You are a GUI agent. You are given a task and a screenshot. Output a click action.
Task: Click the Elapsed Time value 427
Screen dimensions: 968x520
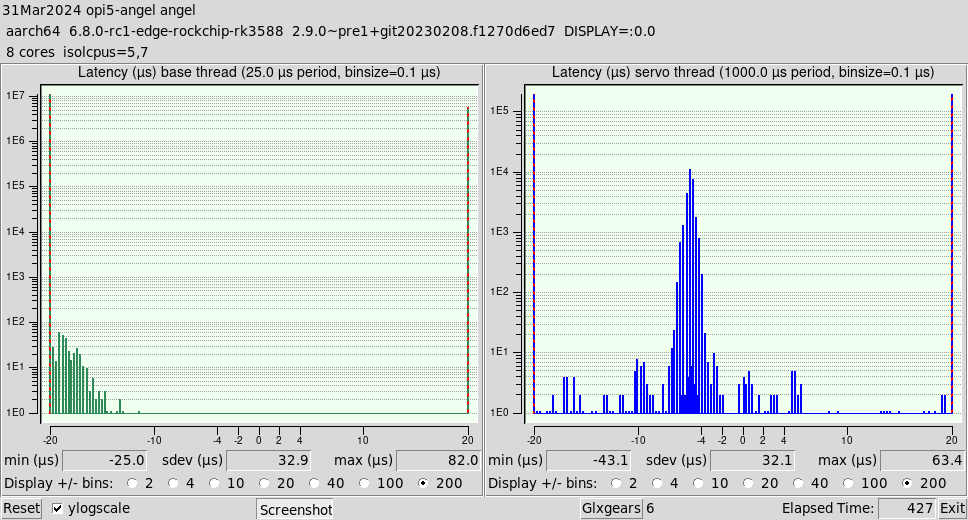point(906,508)
